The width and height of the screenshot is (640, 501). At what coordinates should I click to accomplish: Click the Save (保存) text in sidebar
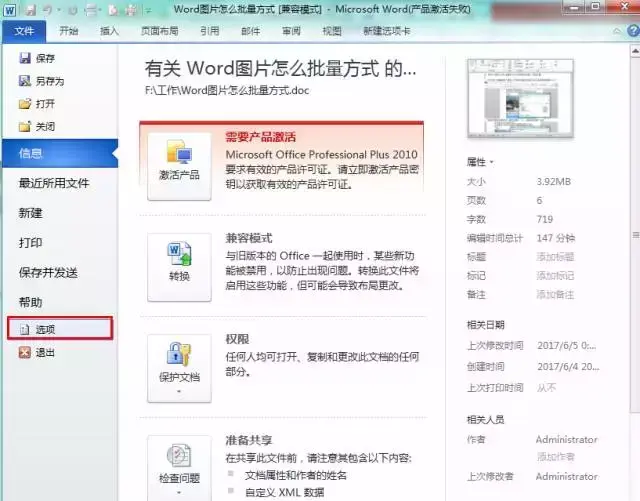click(45, 58)
